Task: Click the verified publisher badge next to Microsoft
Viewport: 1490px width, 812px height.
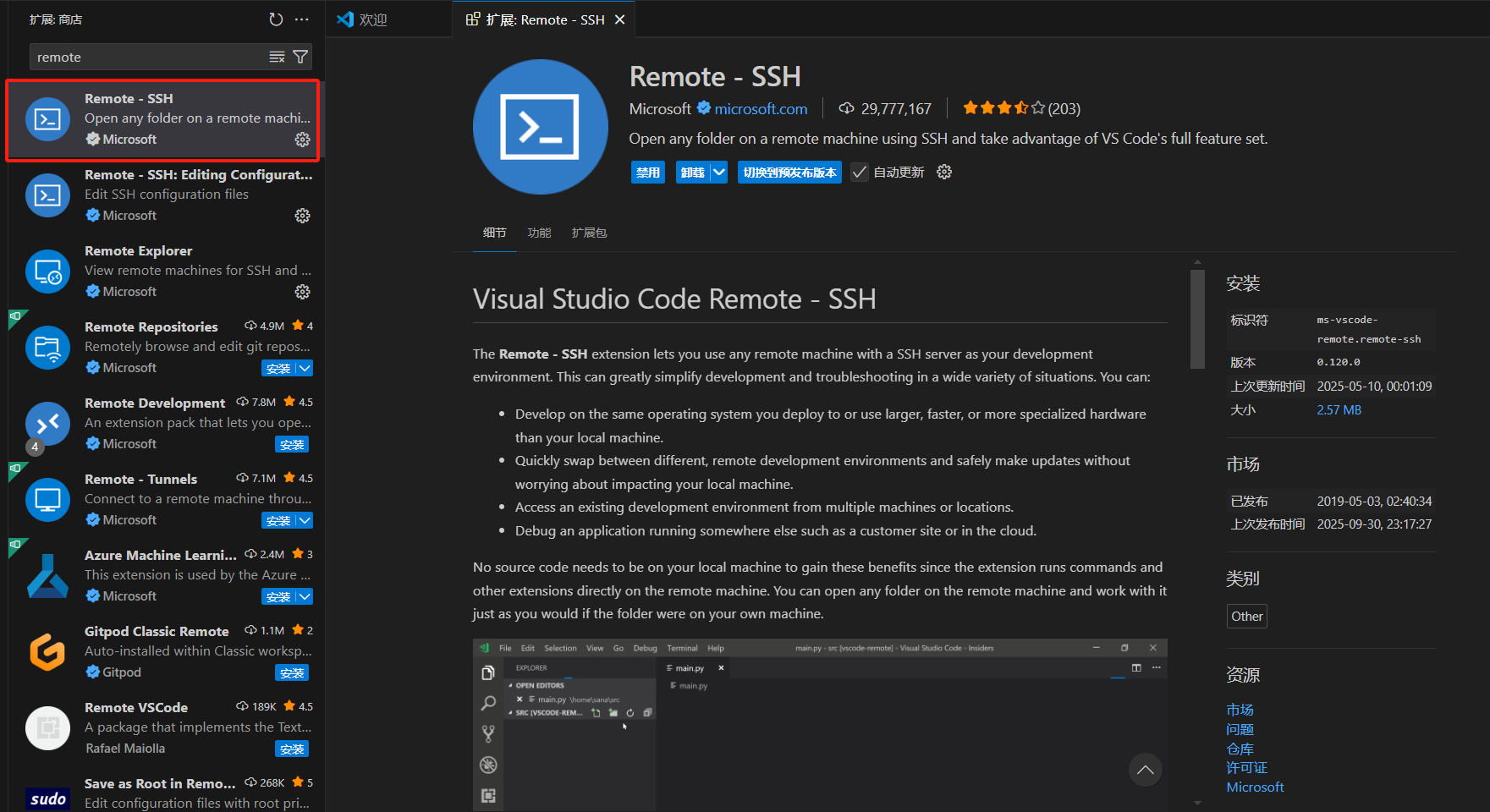Action: (703, 107)
